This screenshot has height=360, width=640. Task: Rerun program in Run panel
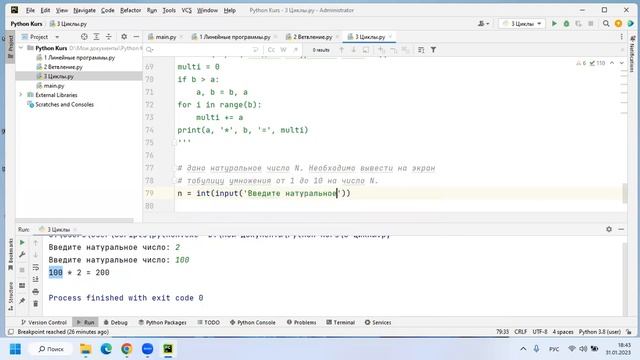pos(22,242)
